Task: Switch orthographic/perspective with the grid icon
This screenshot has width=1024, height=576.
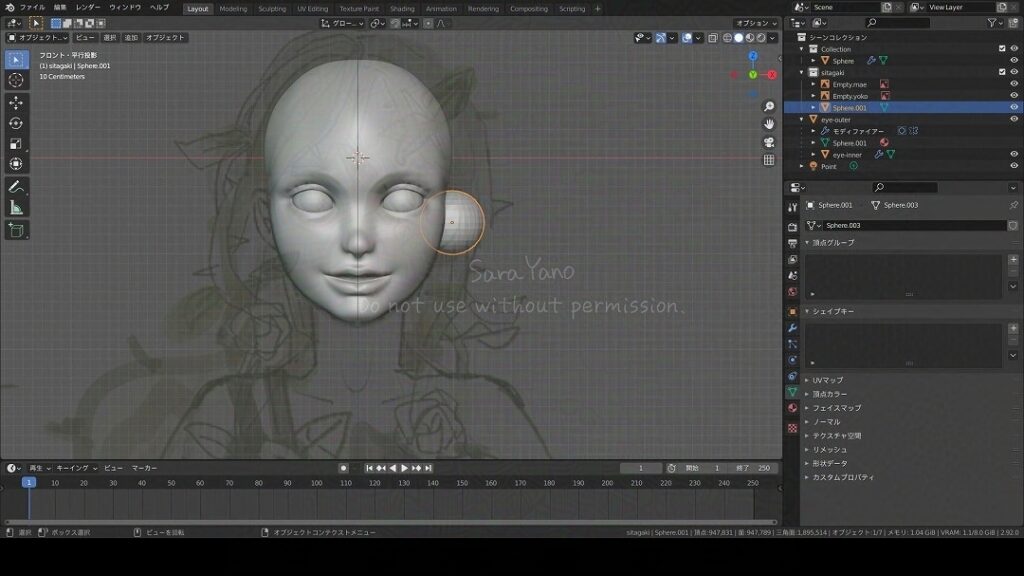Action: [769, 160]
